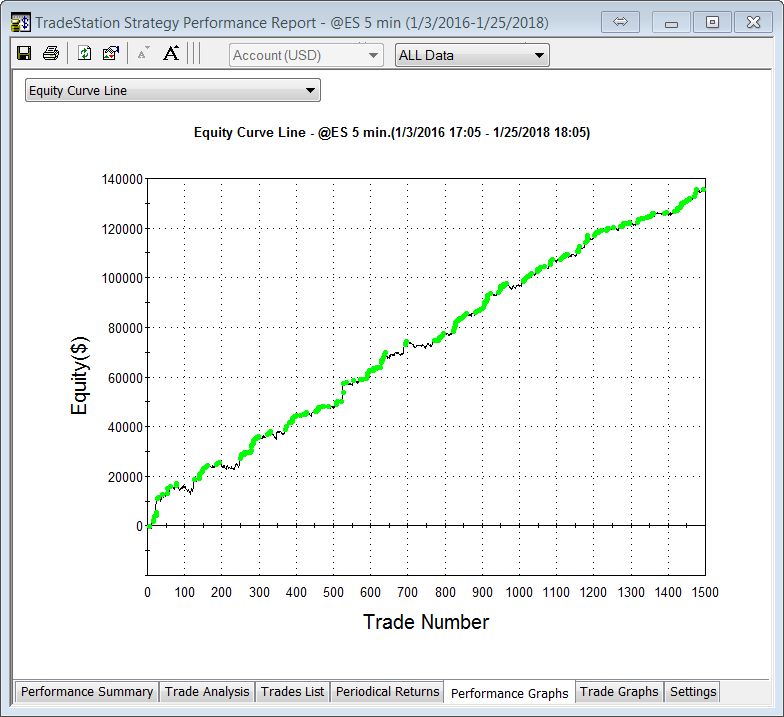Click the TradeStation app icon in title bar
Image resolution: width=784 pixels, height=717 pixels.
tap(19, 21)
